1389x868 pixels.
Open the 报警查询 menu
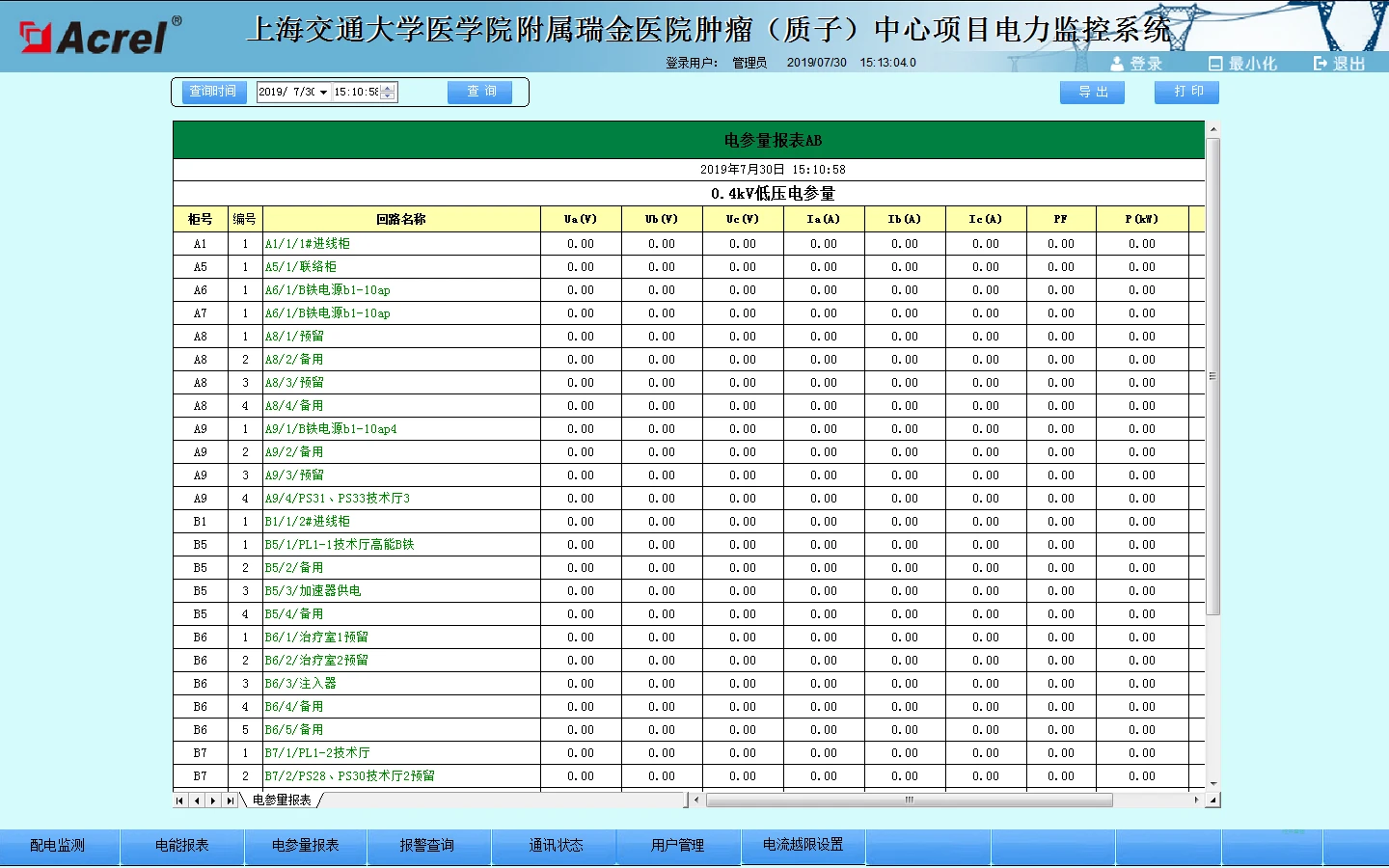[x=426, y=846]
